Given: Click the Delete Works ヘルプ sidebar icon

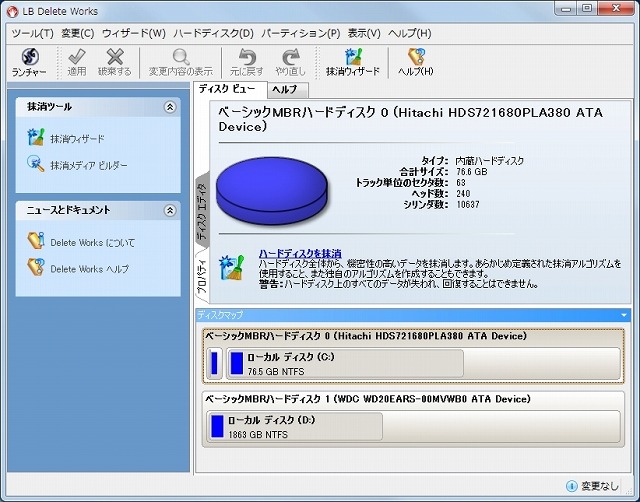Looking at the screenshot, I should point(36,267).
